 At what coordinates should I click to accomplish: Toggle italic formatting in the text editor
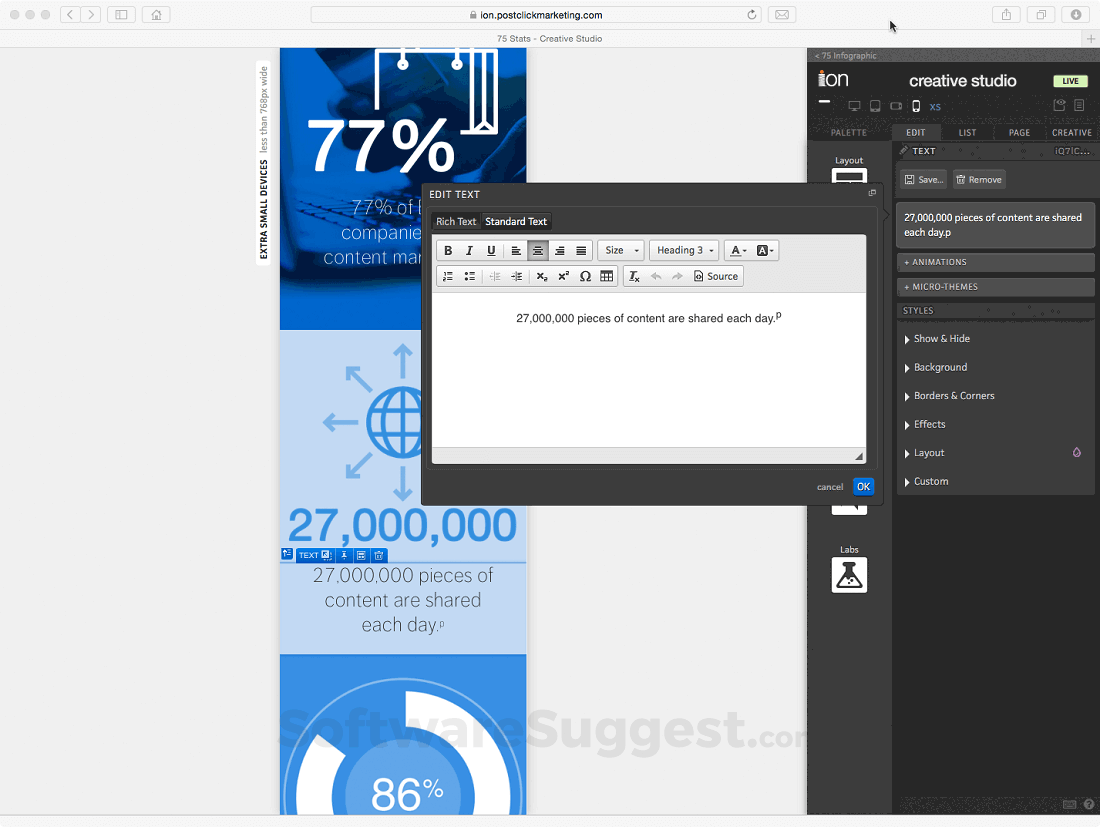tap(469, 251)
